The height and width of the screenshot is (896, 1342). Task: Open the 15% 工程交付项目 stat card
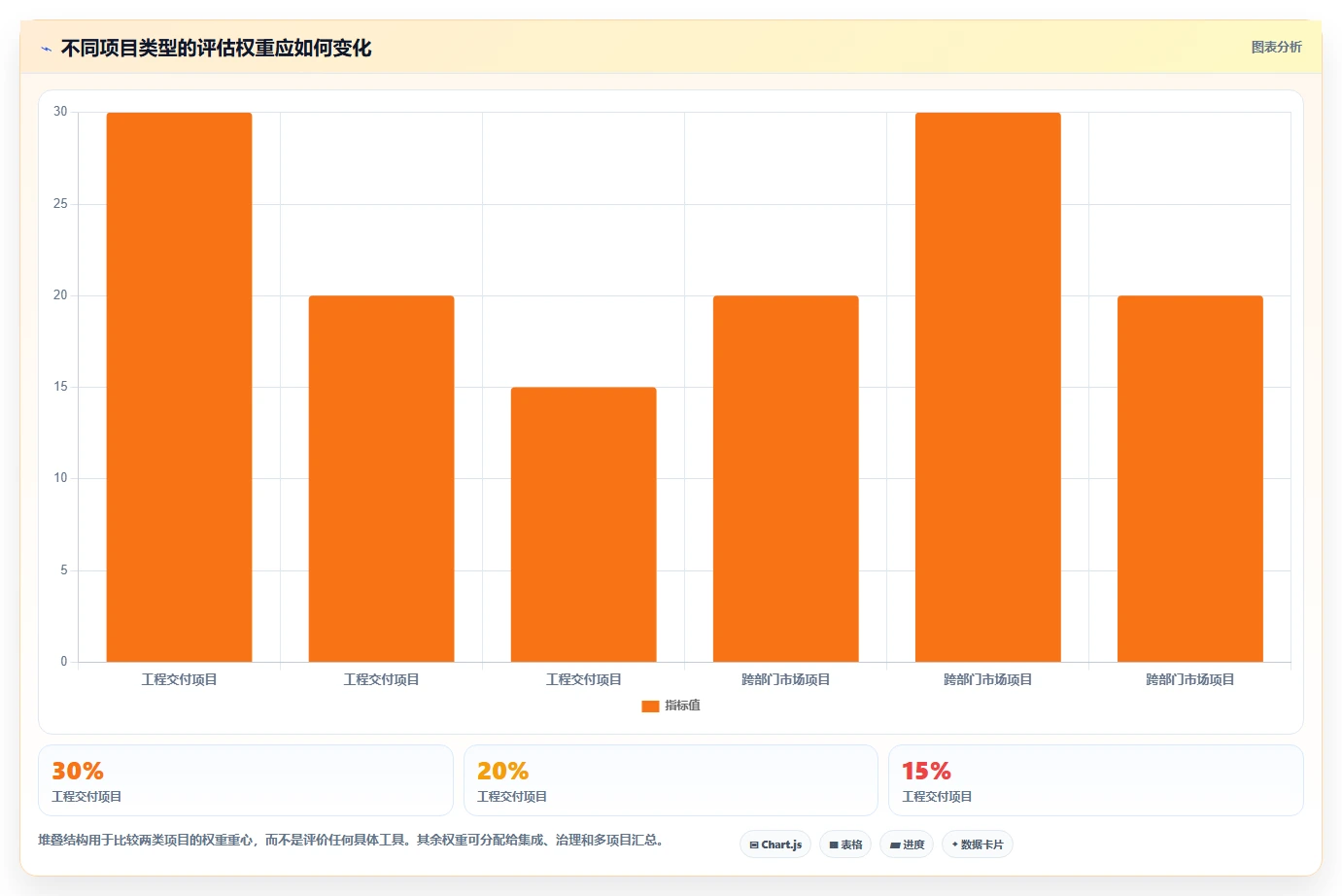1096,780
